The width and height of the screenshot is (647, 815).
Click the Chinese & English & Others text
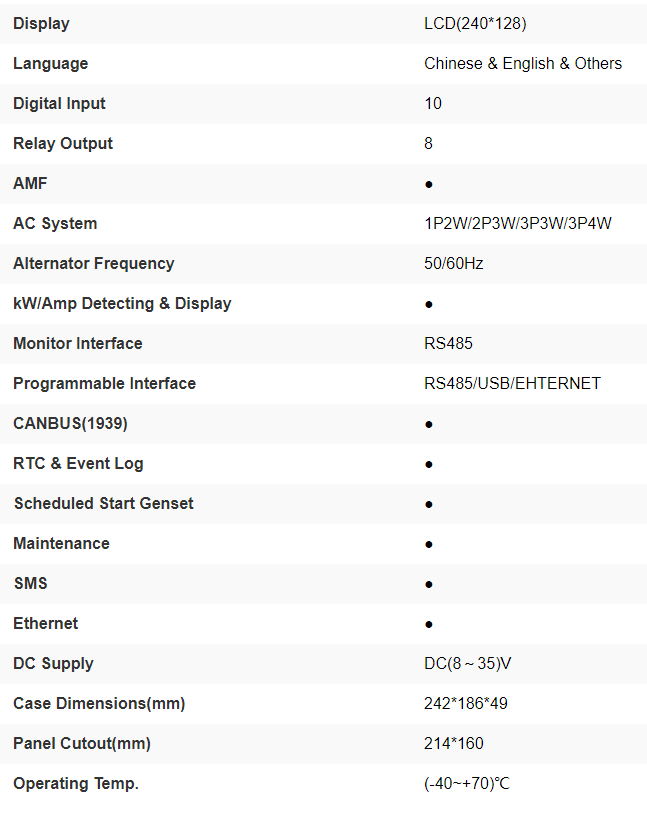(522, 63)
